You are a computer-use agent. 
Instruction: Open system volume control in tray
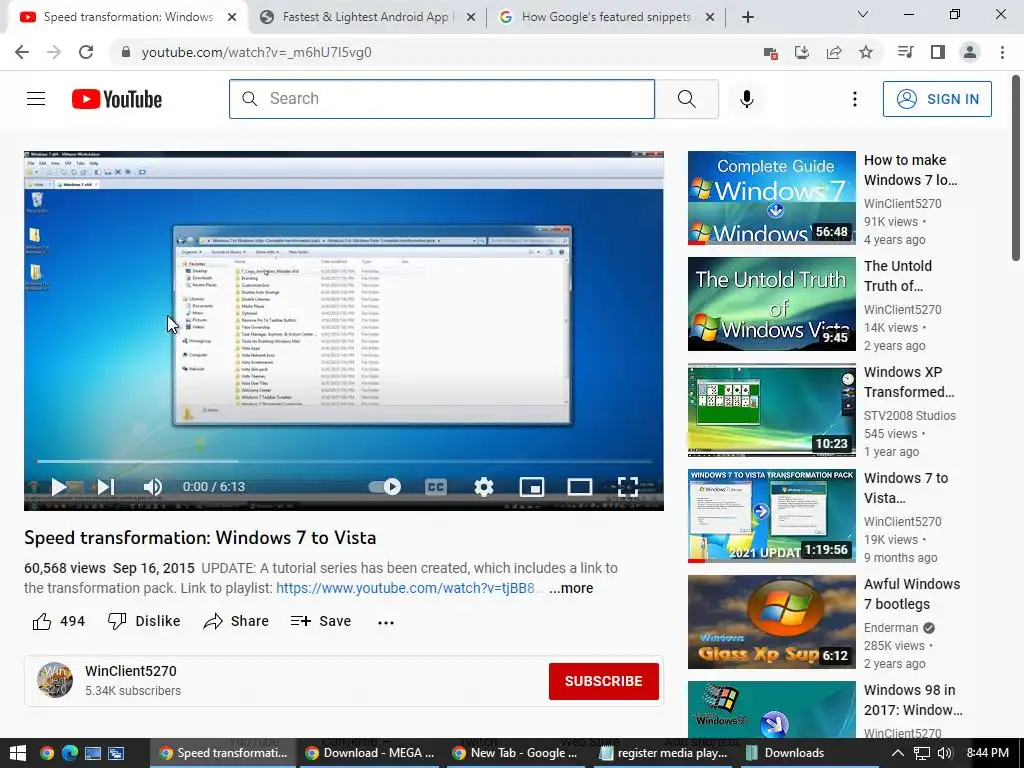[944, 753]
